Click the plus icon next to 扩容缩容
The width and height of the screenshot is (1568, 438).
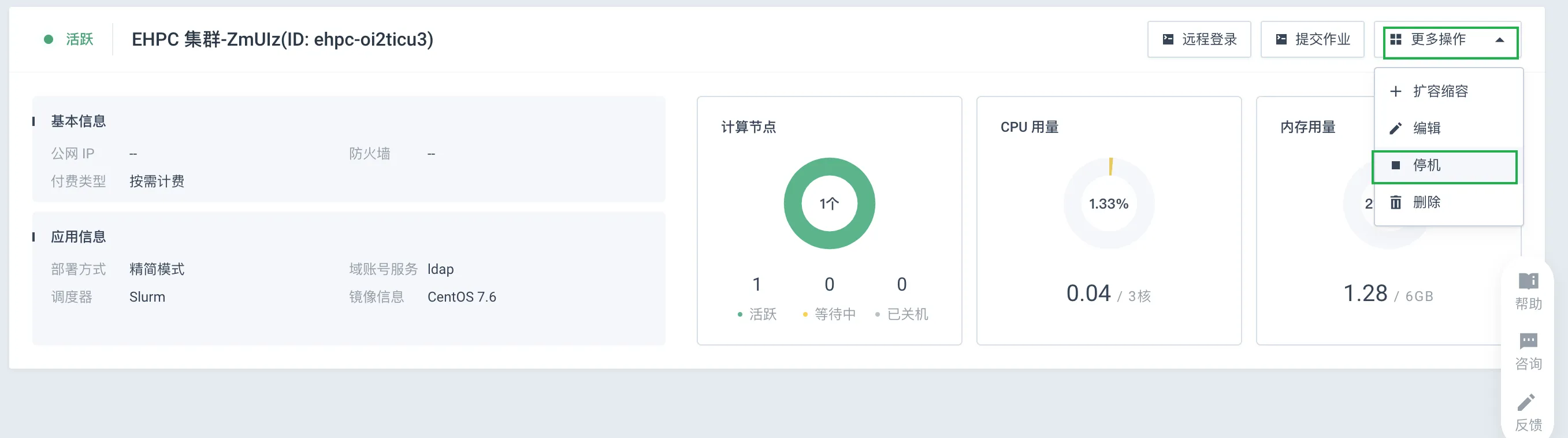click(1396, 91)
